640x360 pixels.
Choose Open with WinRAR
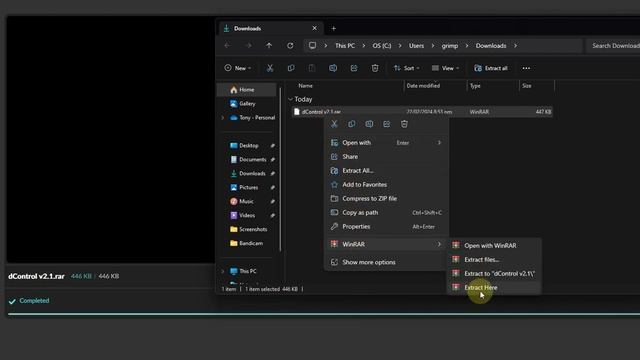495,245
